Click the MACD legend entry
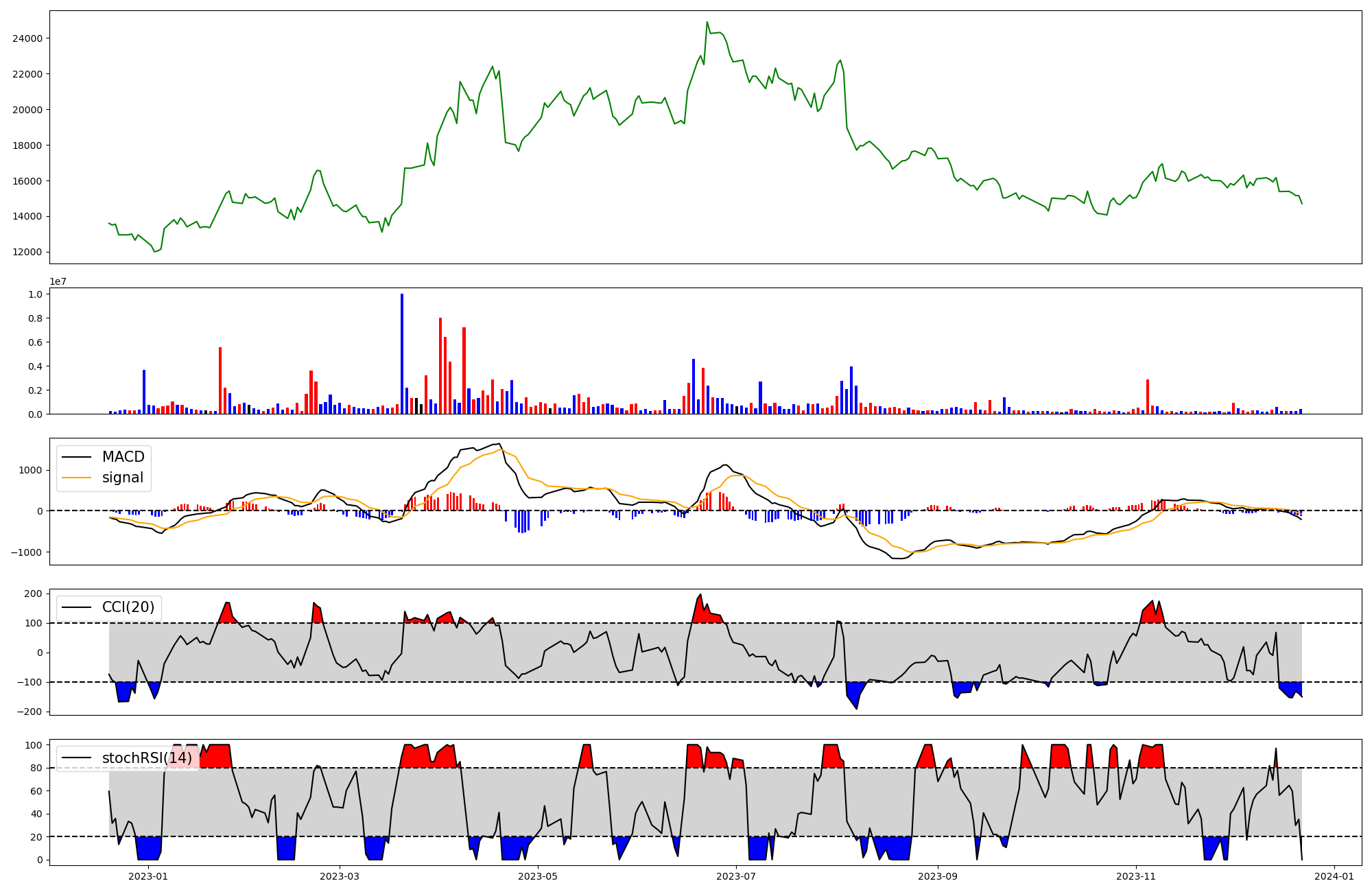This screenshot has height=892, width=1372. pos(123,457)
